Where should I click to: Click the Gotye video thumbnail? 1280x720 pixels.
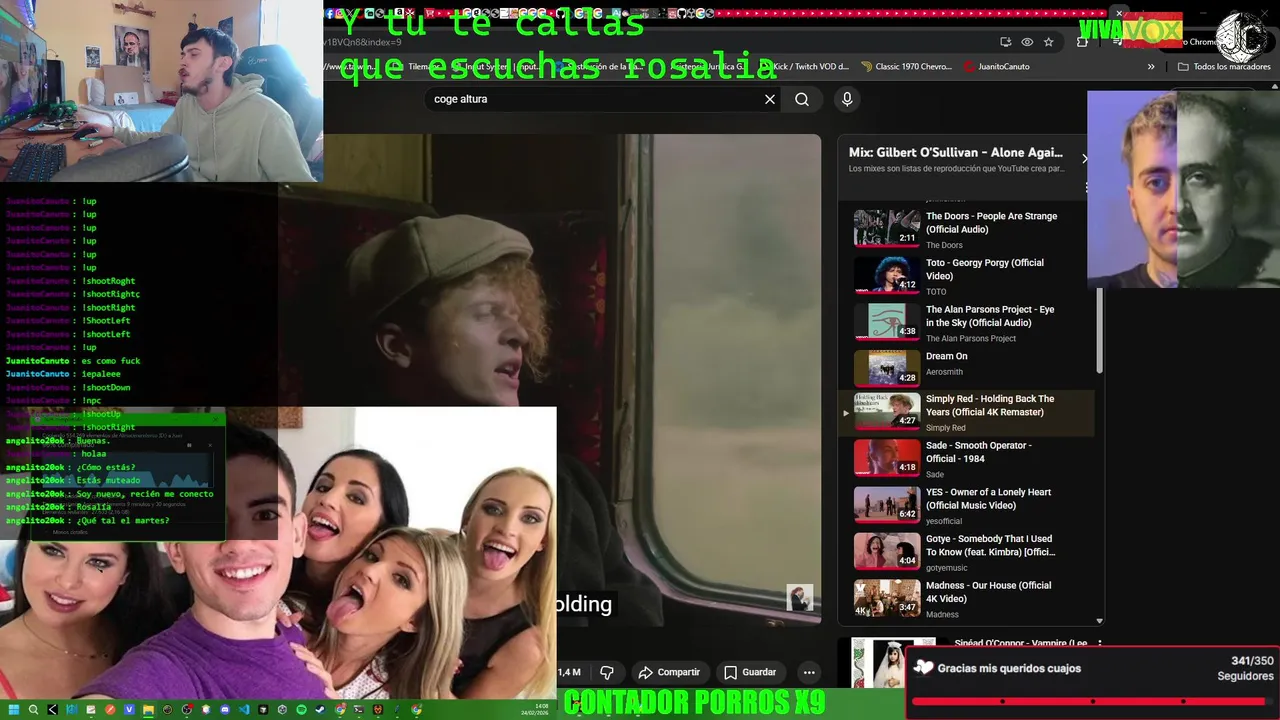point(887,551)
